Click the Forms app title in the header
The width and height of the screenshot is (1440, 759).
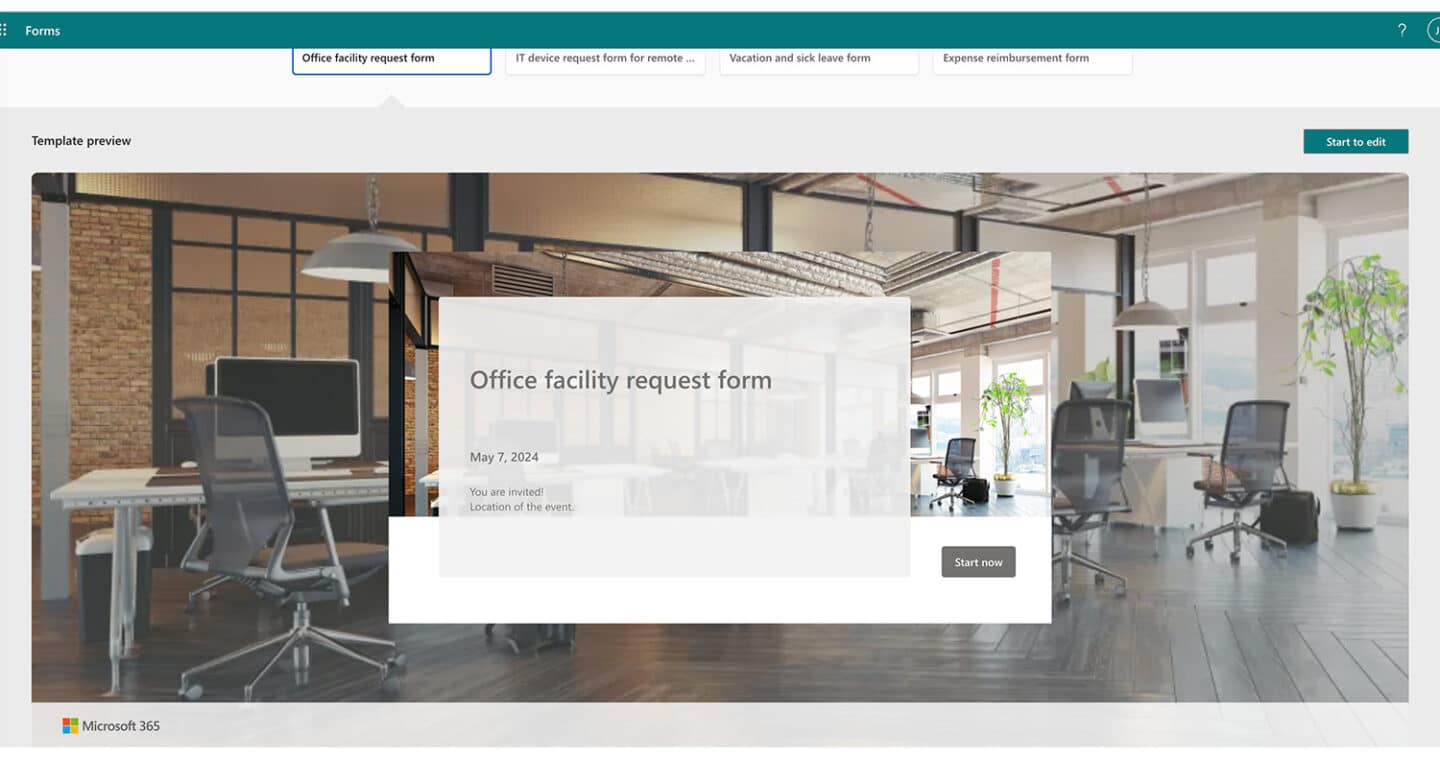coord(42,31)
